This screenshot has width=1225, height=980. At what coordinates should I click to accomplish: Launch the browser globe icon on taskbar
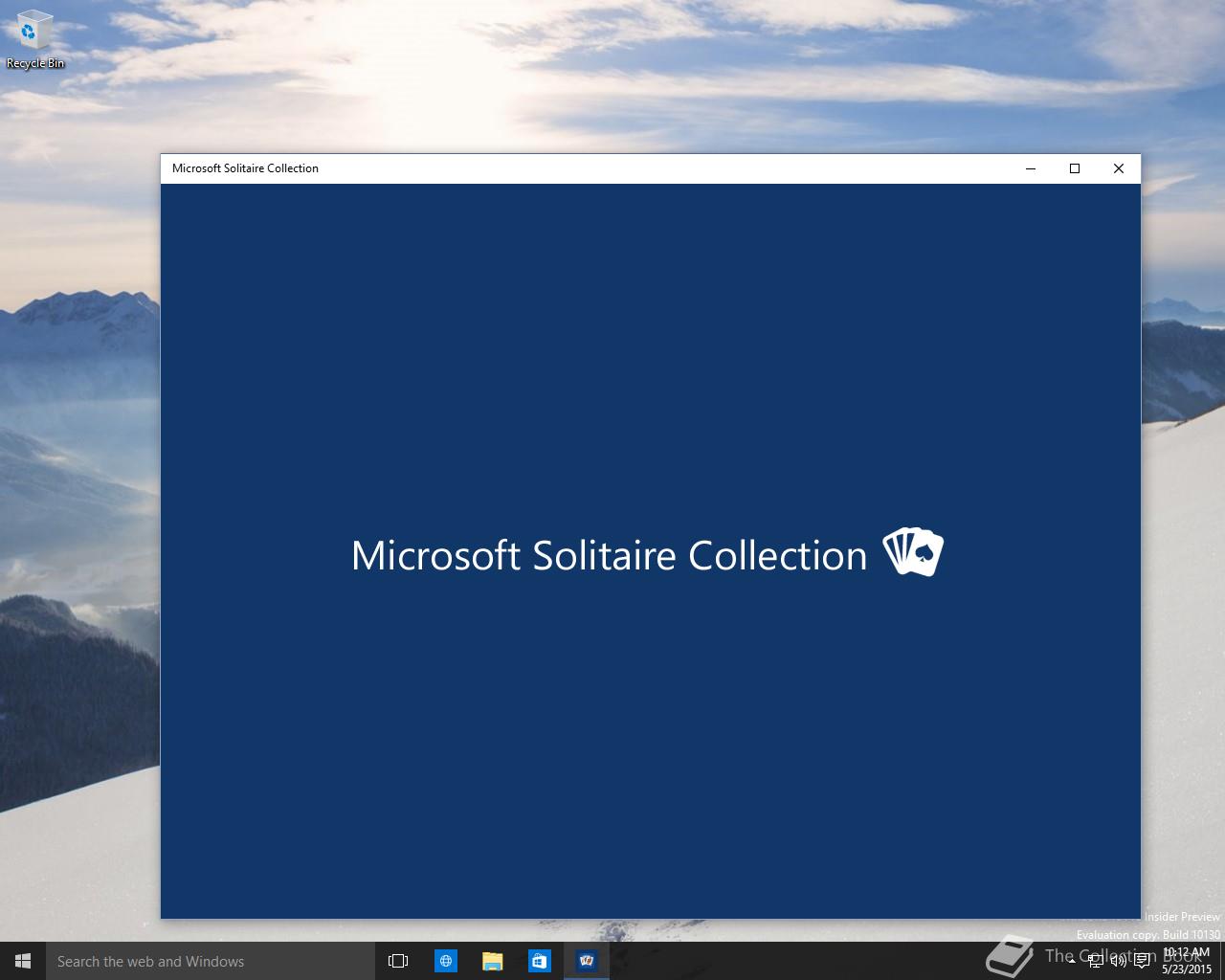click(445, 961)
